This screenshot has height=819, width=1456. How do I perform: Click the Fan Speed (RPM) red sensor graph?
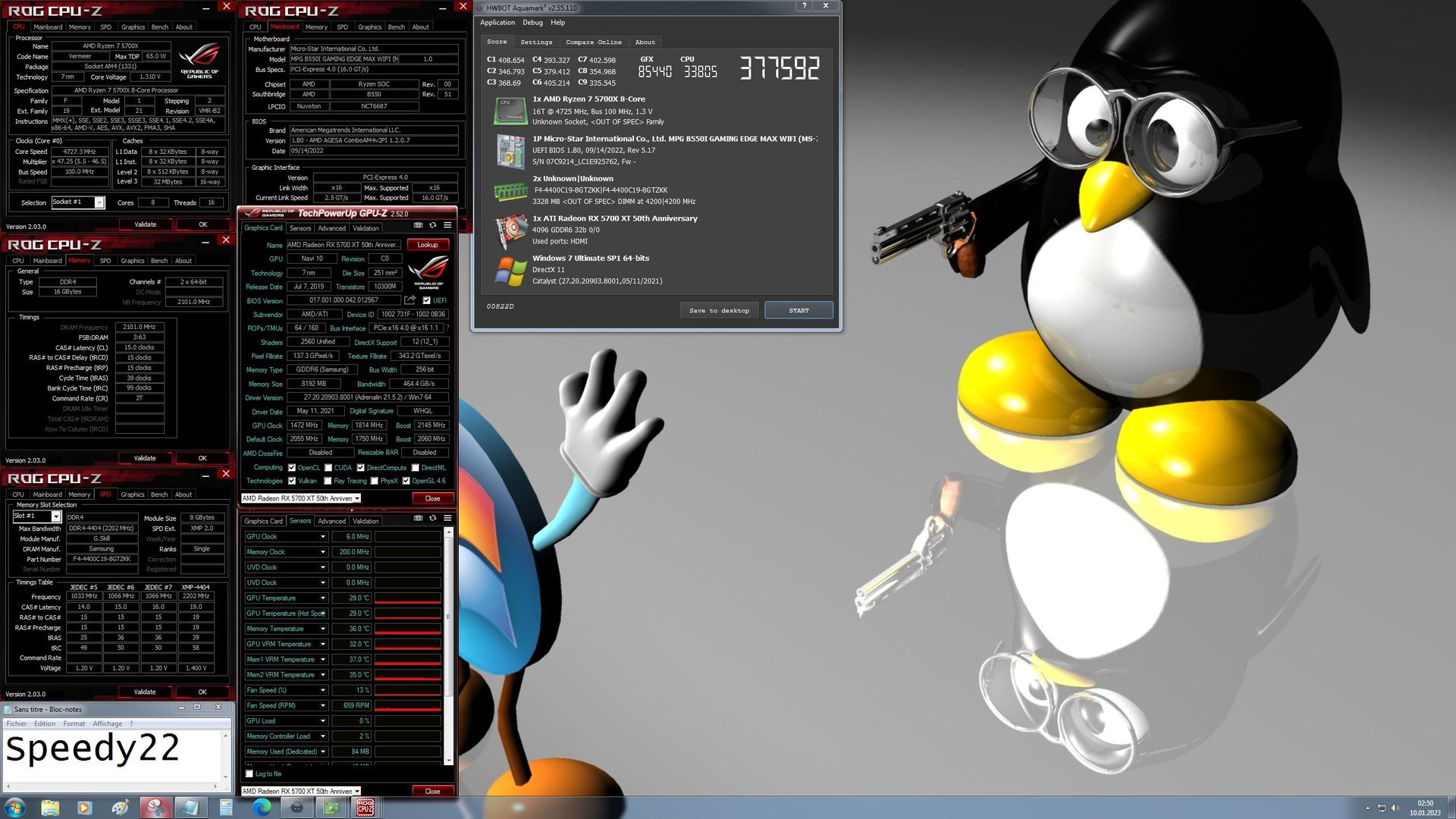[408, 706]
